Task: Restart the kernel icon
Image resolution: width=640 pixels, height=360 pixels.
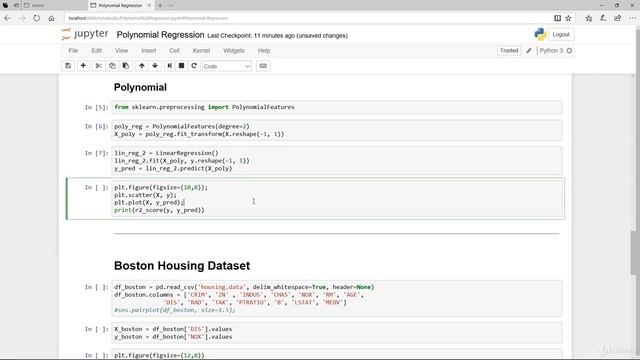Action: pyautogui.click(x=194, y=66)
